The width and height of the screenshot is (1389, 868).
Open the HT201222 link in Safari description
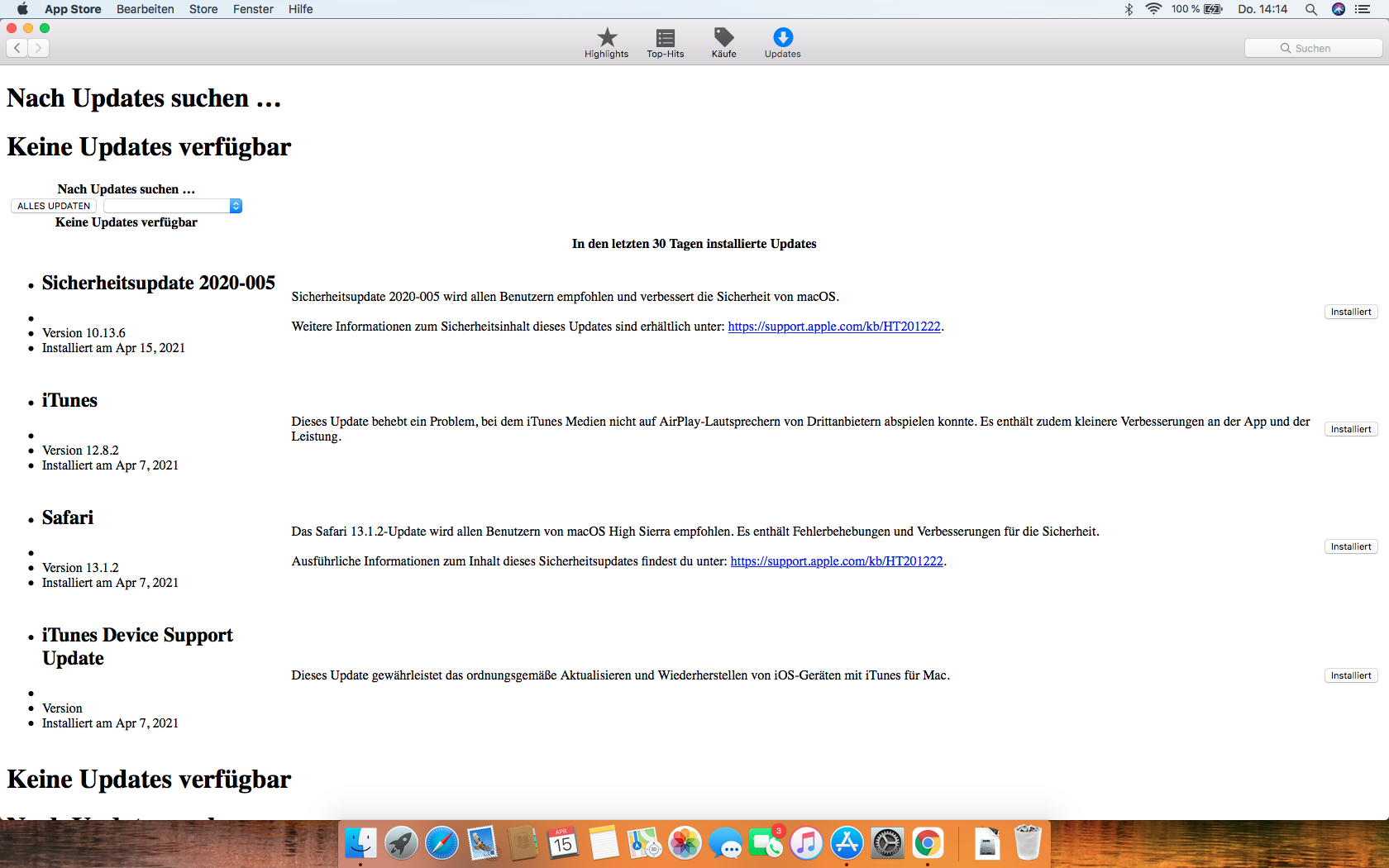[x=837, y=561]
